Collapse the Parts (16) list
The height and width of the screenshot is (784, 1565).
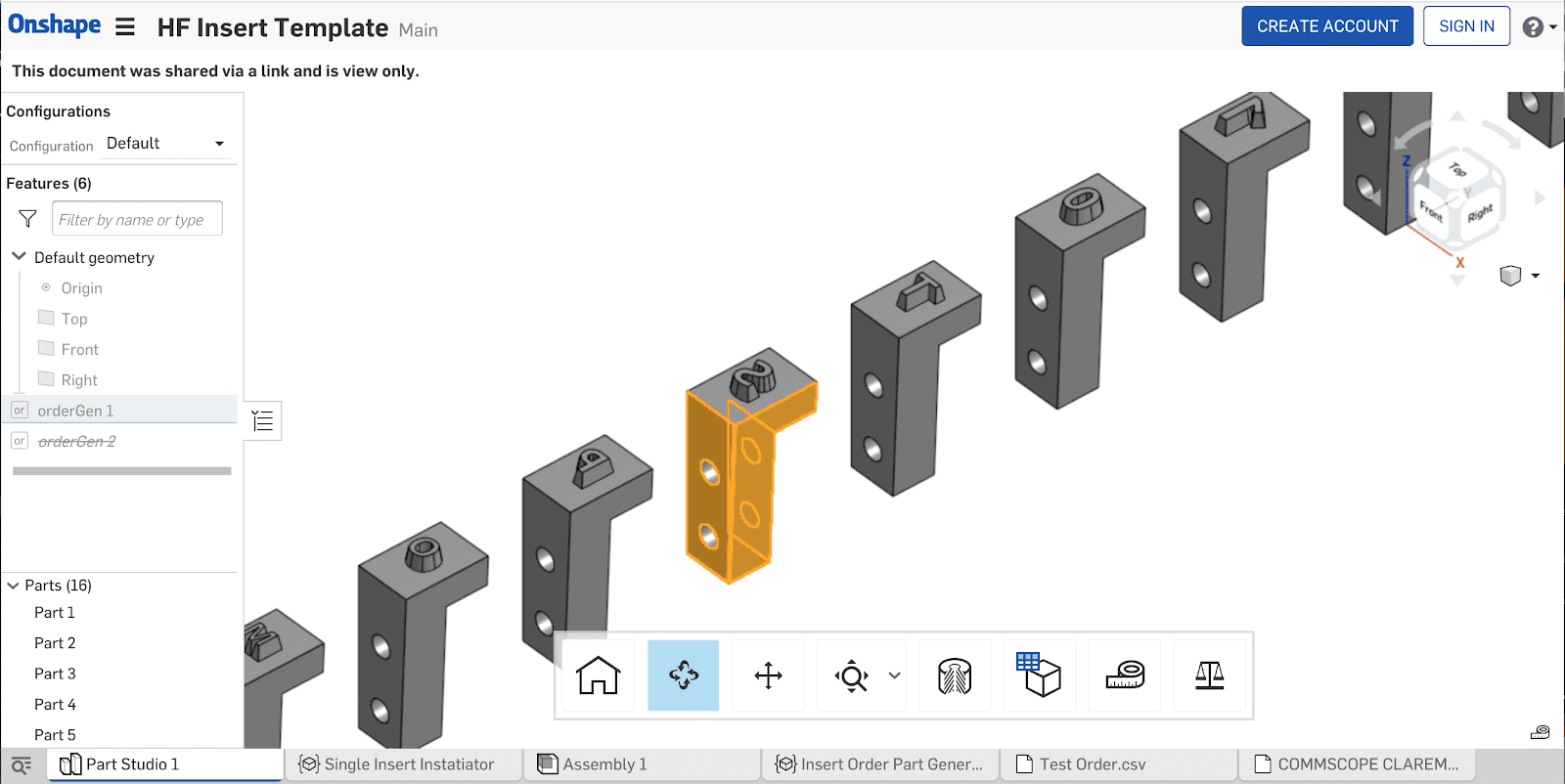click(14, 586)
